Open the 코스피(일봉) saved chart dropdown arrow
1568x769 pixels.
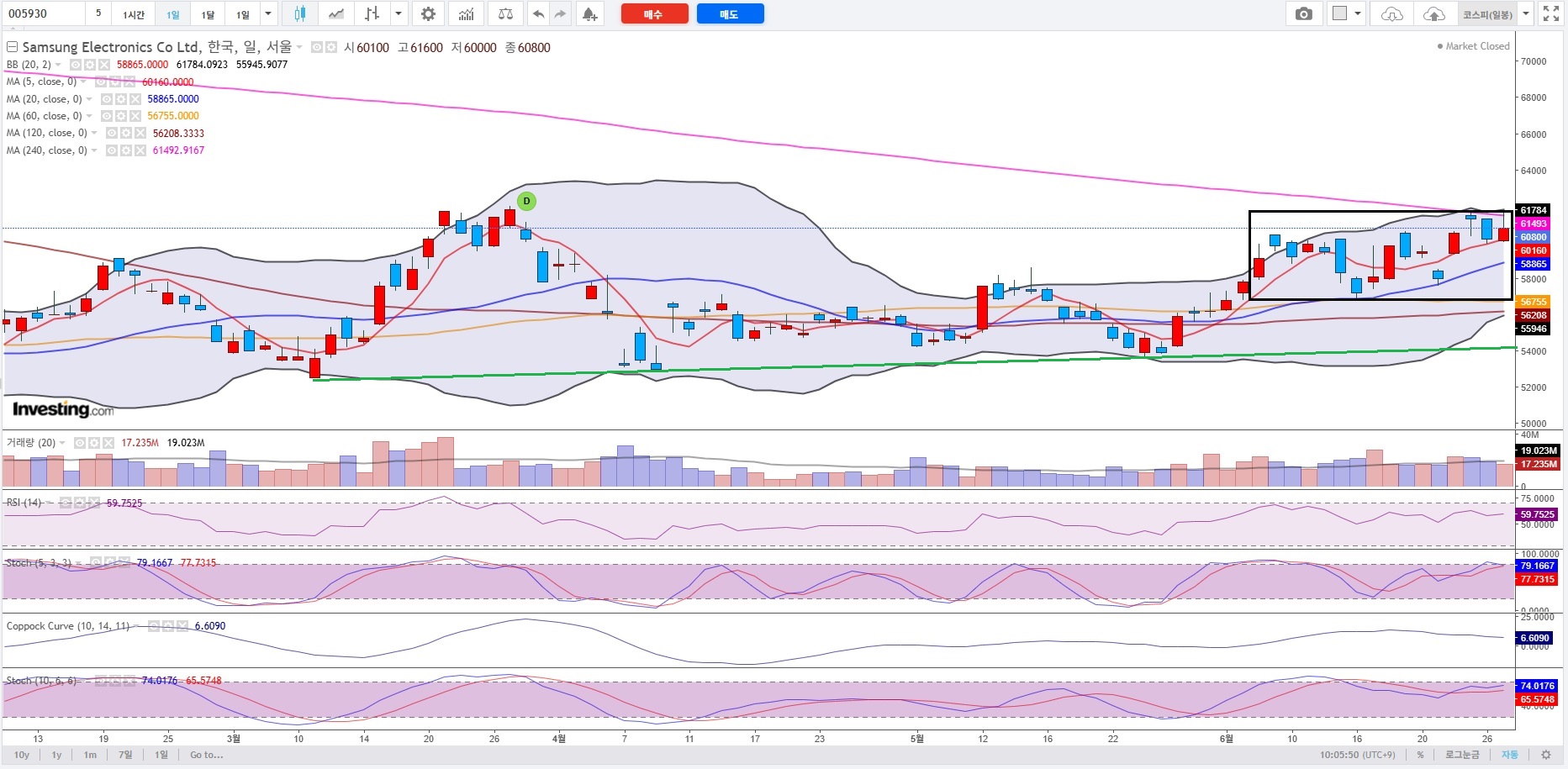(x=1526, y=13)
